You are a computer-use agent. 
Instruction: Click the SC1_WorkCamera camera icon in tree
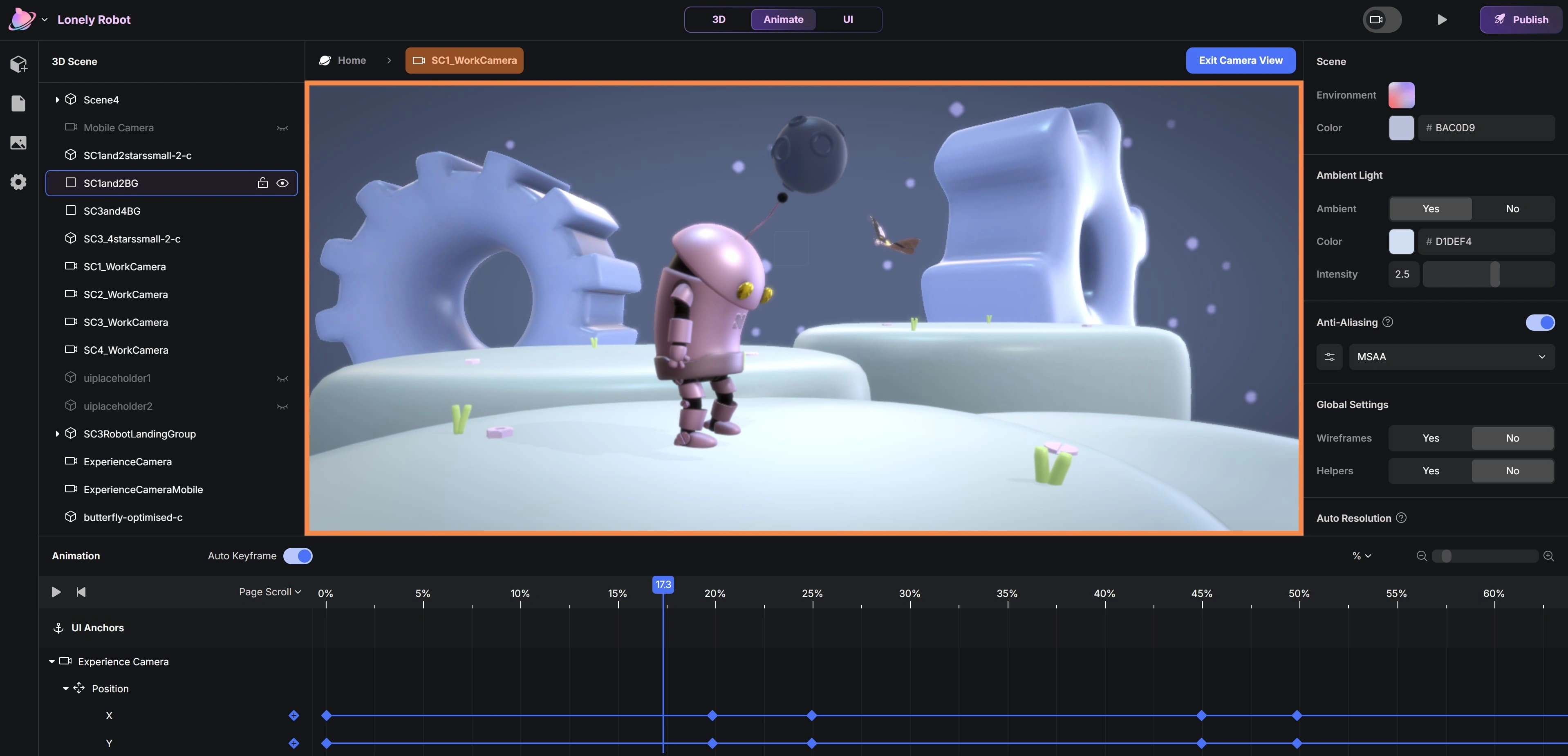coord(71,267)
